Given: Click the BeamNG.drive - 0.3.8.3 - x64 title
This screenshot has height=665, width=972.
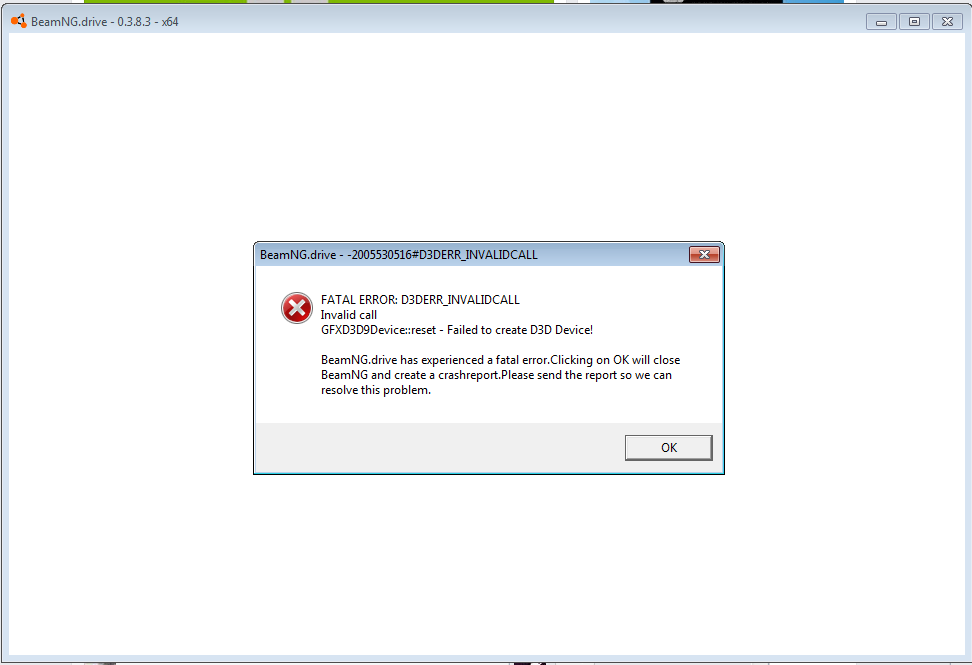Looking at the screenshot, I should click(x=105, y=22).
